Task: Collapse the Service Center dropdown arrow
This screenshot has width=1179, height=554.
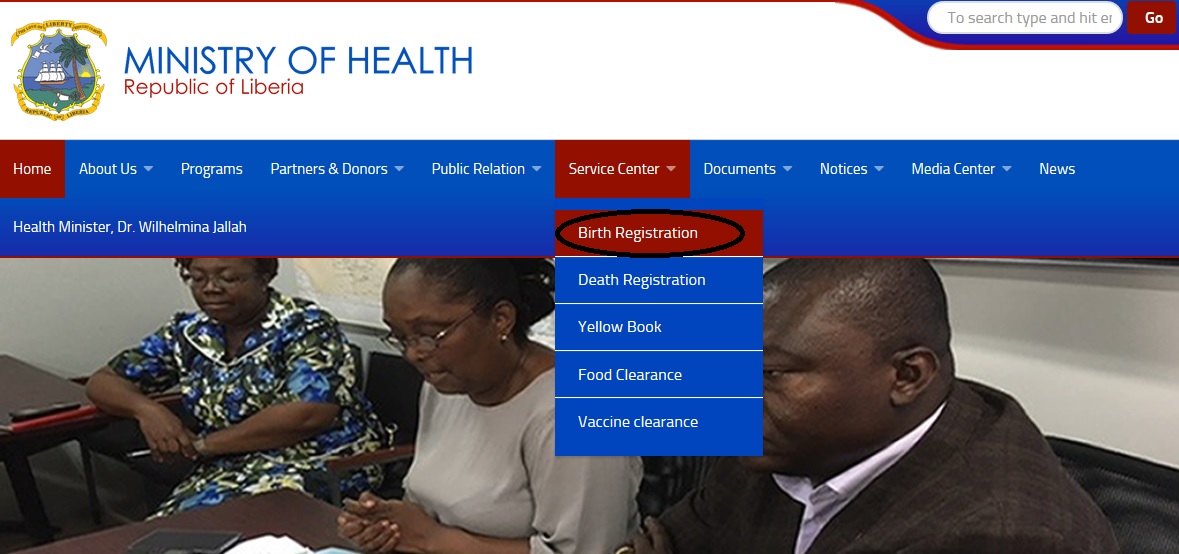Action: coord(671,169)
